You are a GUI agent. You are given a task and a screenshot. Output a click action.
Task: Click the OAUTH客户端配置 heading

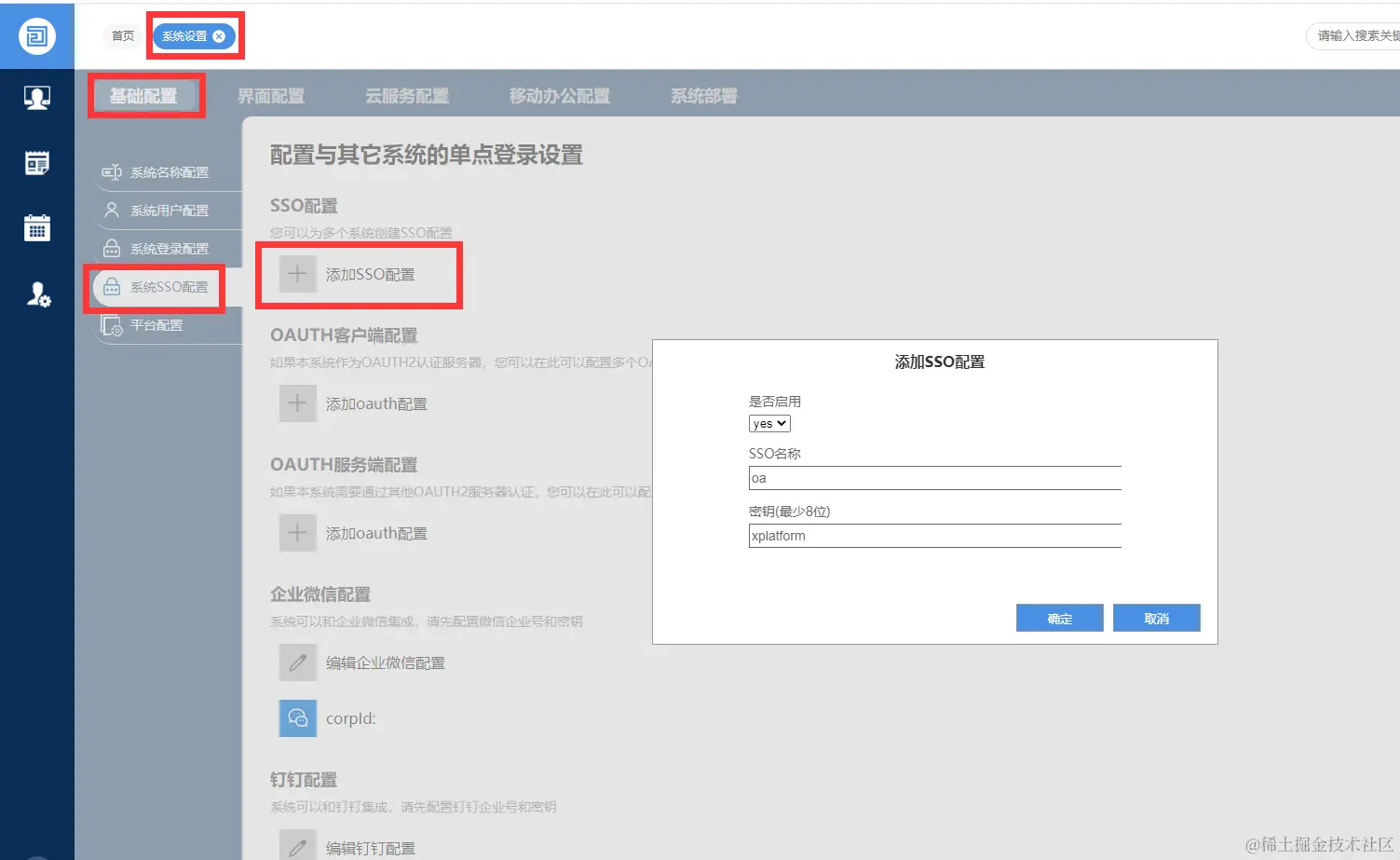click(x=344, y=335)
